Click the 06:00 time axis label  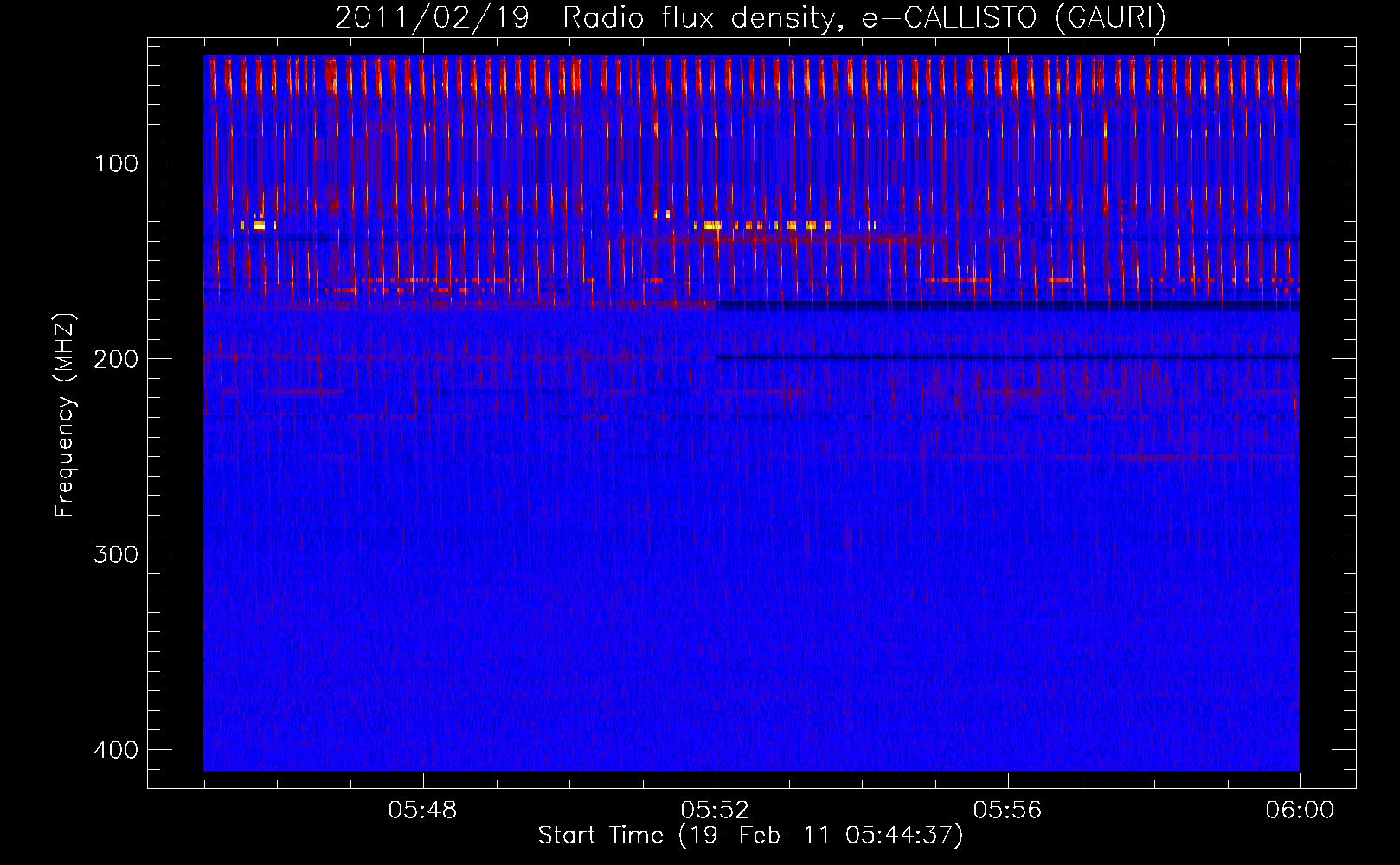[1300, 811]
